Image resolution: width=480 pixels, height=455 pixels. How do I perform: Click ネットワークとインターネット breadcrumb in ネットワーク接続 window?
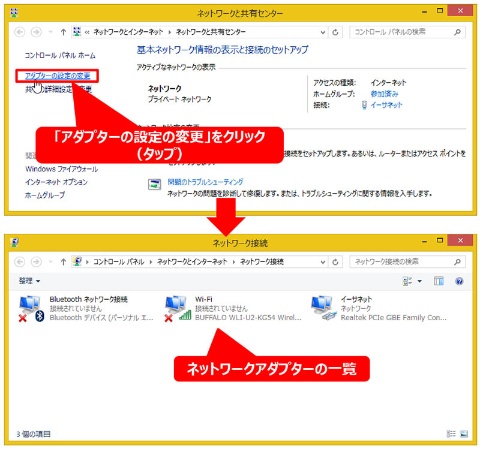(x=192, y=262)
